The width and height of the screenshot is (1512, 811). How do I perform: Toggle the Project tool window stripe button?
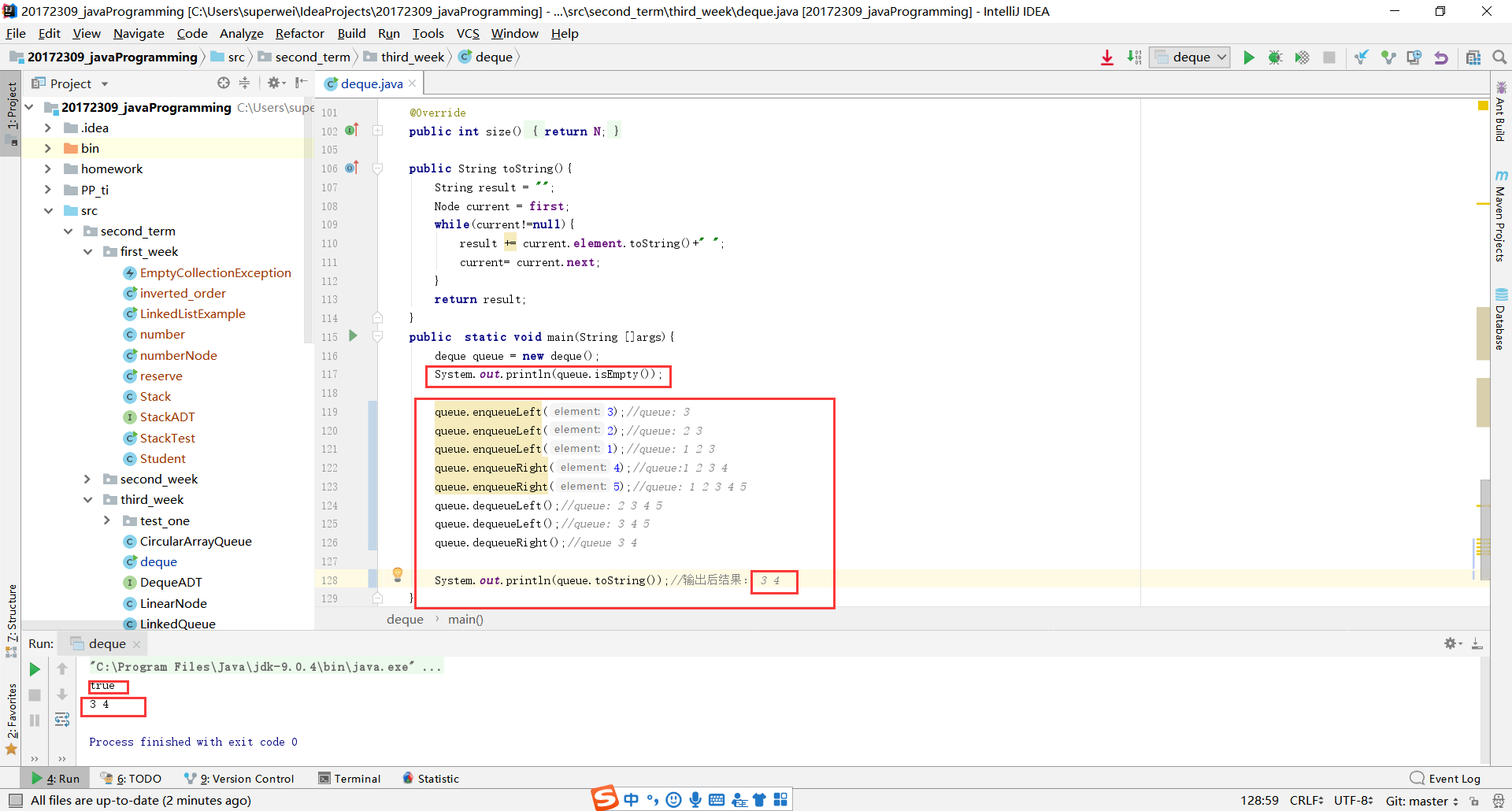coord(11,114)
